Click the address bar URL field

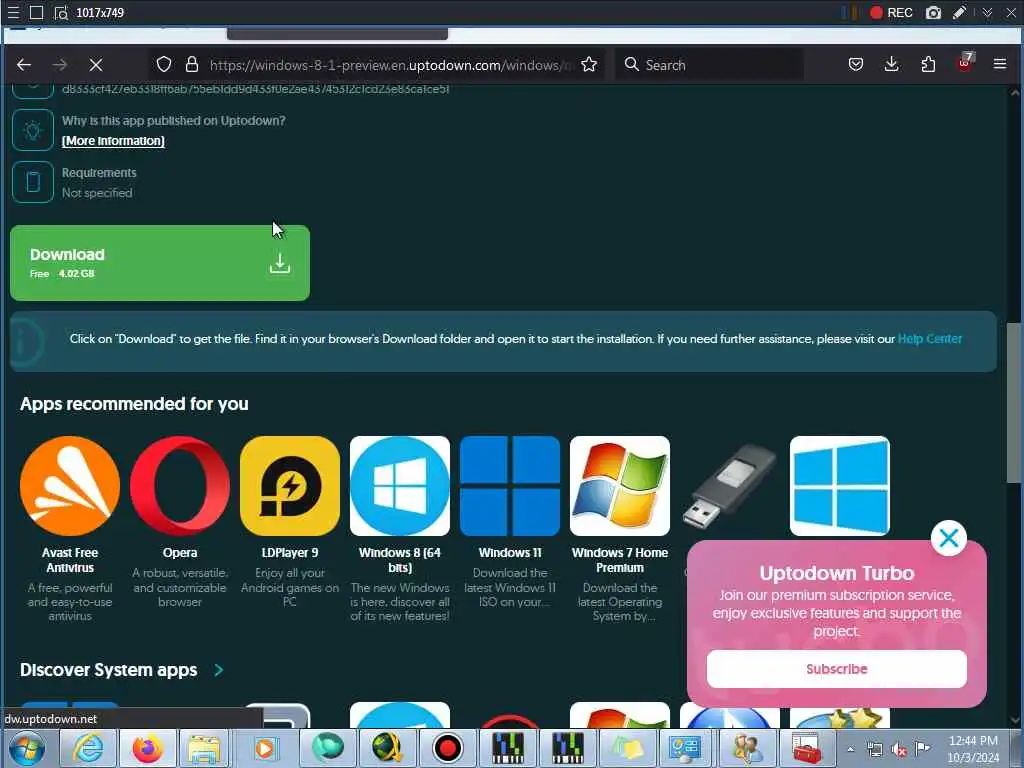[x=392, y=65]
